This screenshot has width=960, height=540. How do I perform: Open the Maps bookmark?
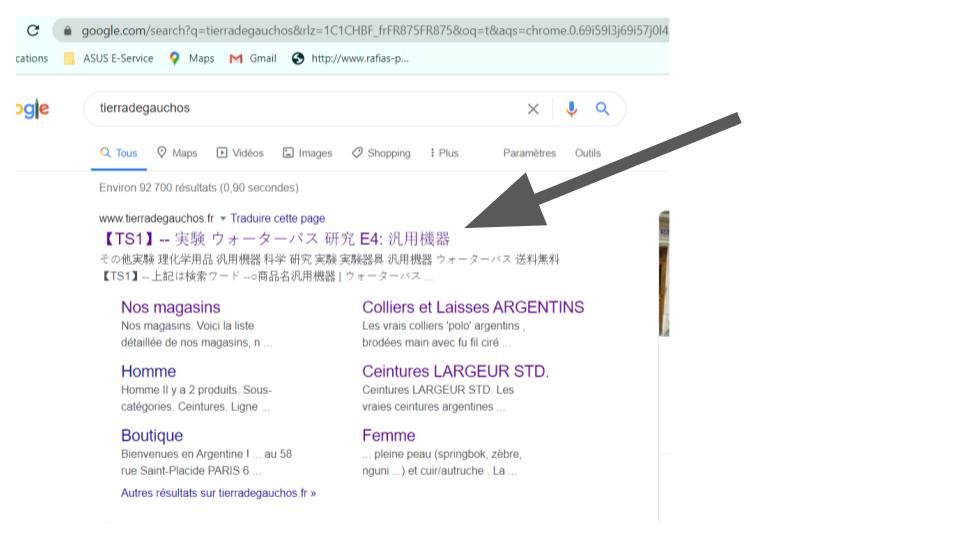(192, 58)
